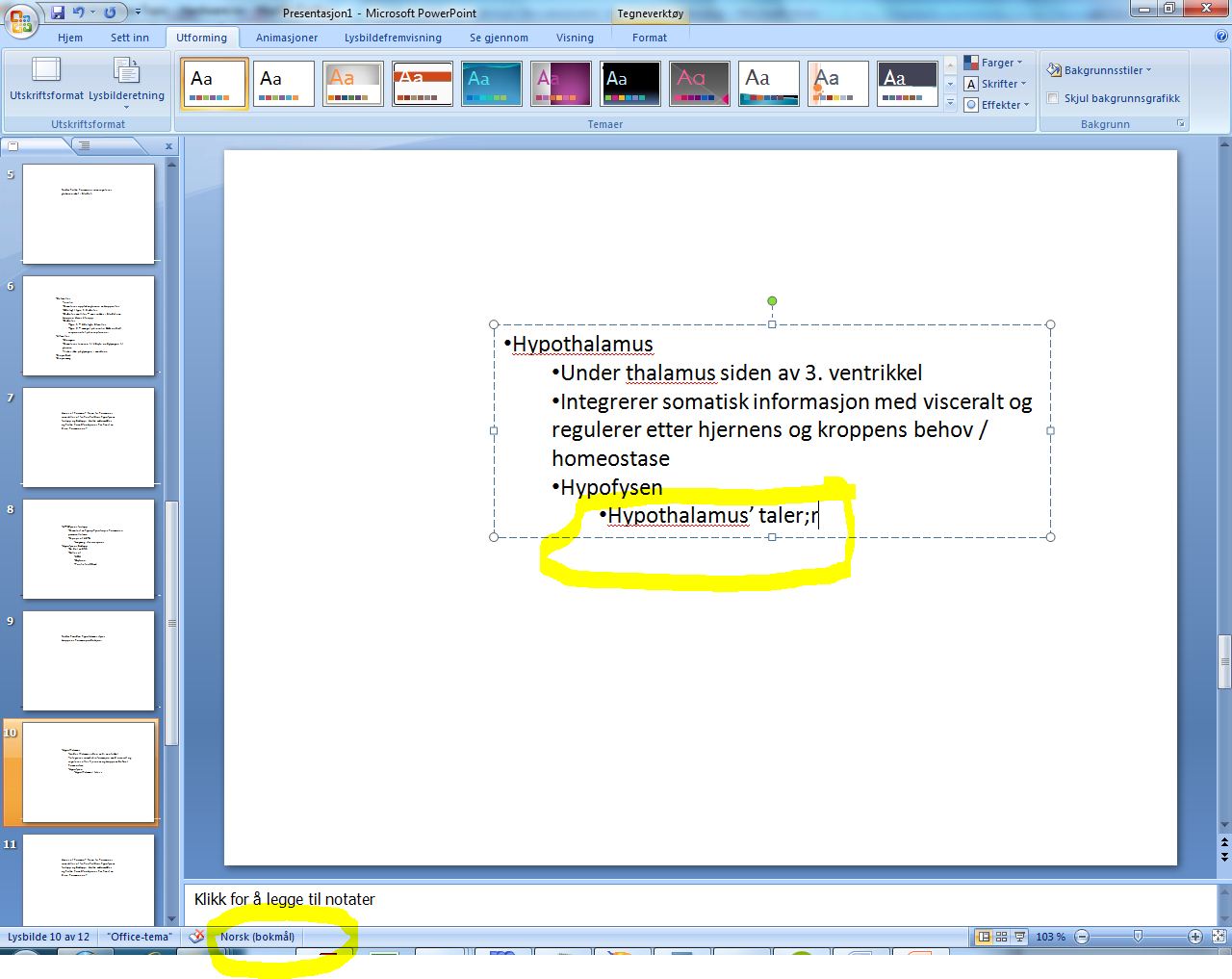Move theme gallery down one row
1232x979 pixels.
tap(950, 84)
